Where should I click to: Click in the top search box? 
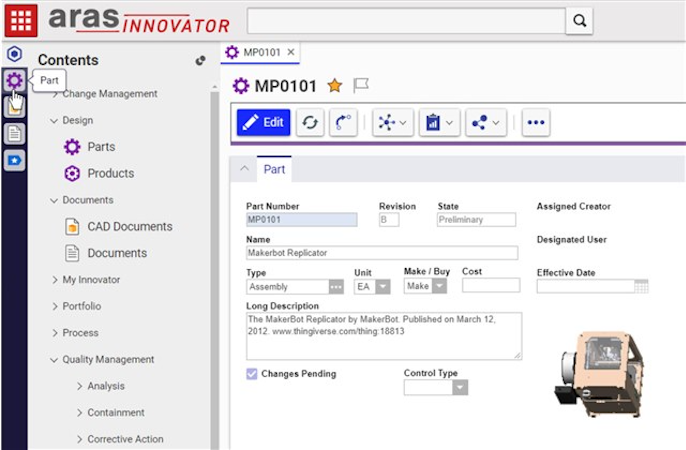coord(406,21)
